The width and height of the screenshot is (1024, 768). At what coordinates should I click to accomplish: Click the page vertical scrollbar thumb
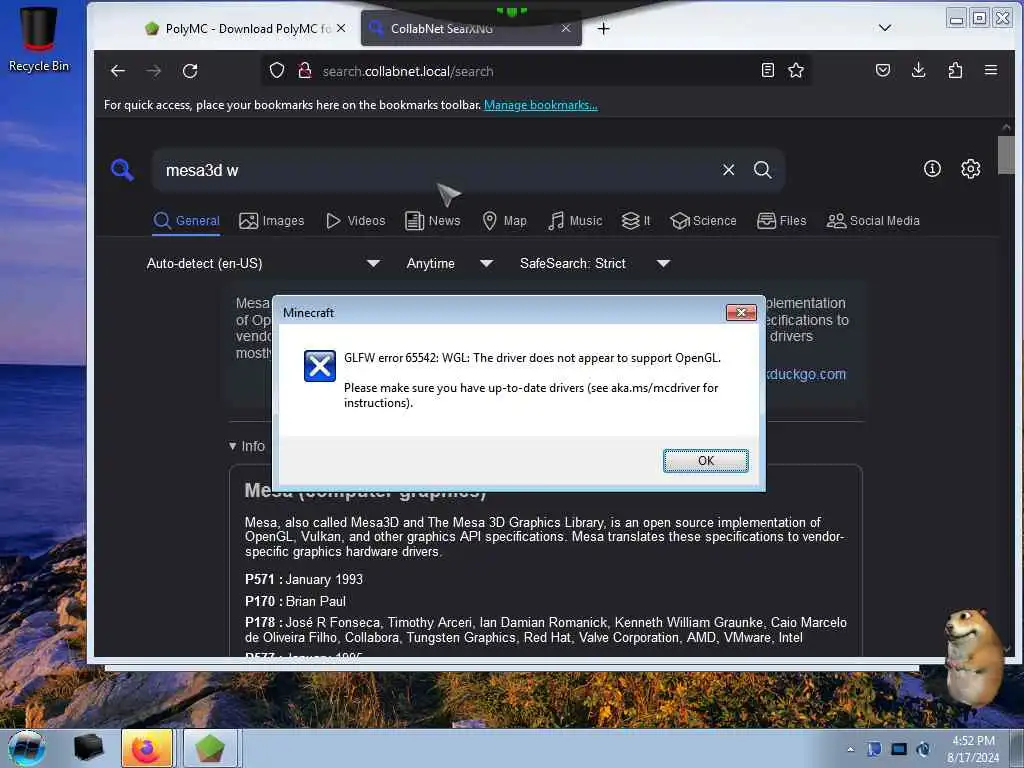click(x=1006, y=155)
